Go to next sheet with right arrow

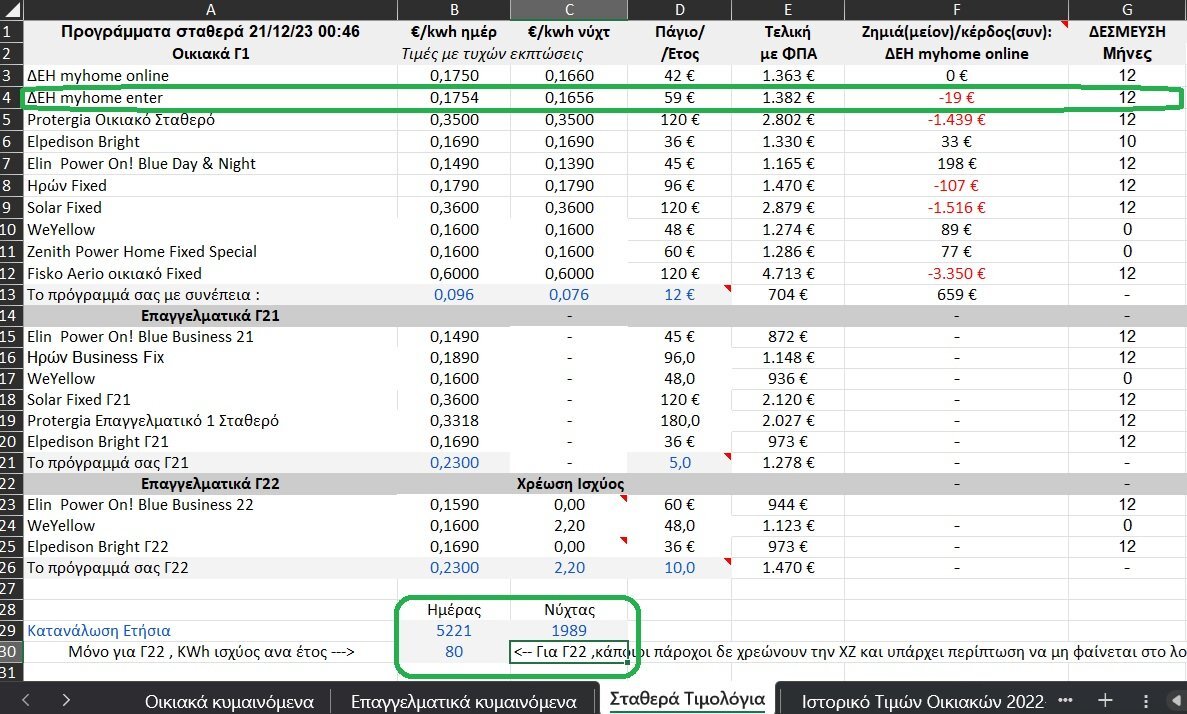click(x=66, y=700)
